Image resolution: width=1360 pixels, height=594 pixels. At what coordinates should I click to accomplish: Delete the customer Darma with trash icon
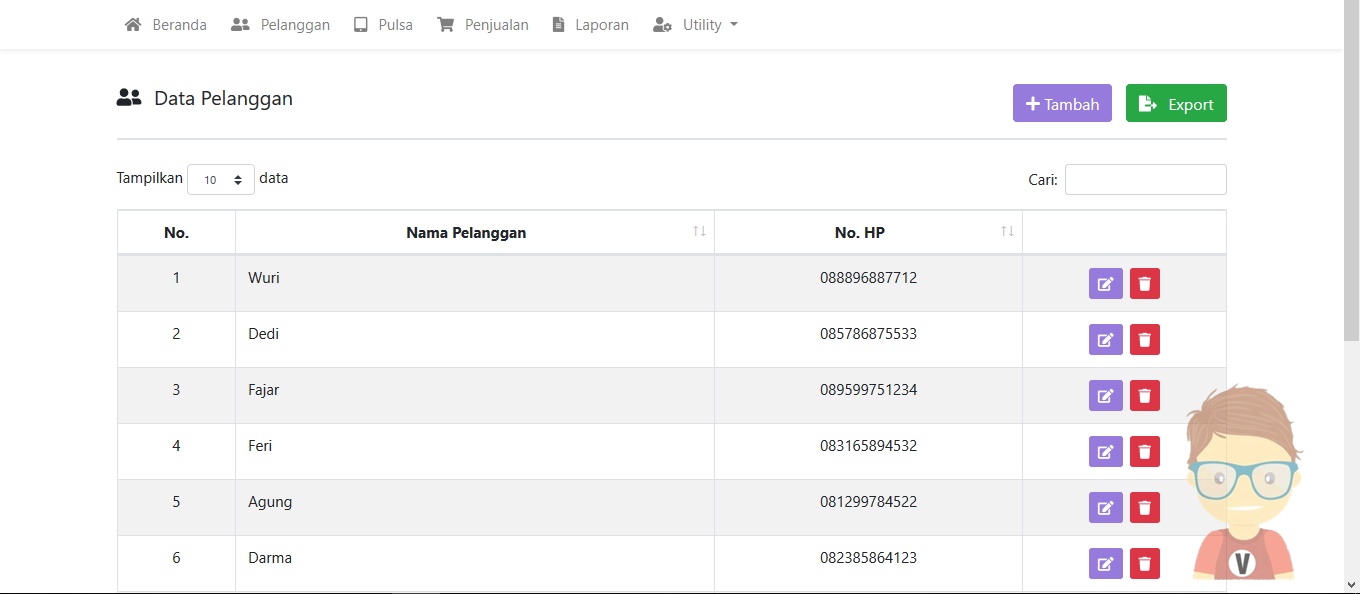tap(1145, 564)
